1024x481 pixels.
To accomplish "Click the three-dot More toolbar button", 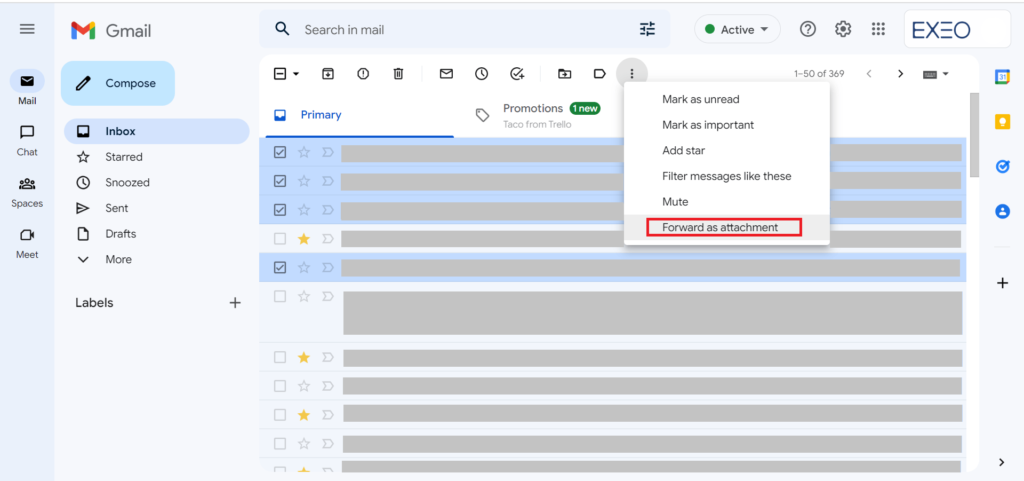I will click(632, 74).
